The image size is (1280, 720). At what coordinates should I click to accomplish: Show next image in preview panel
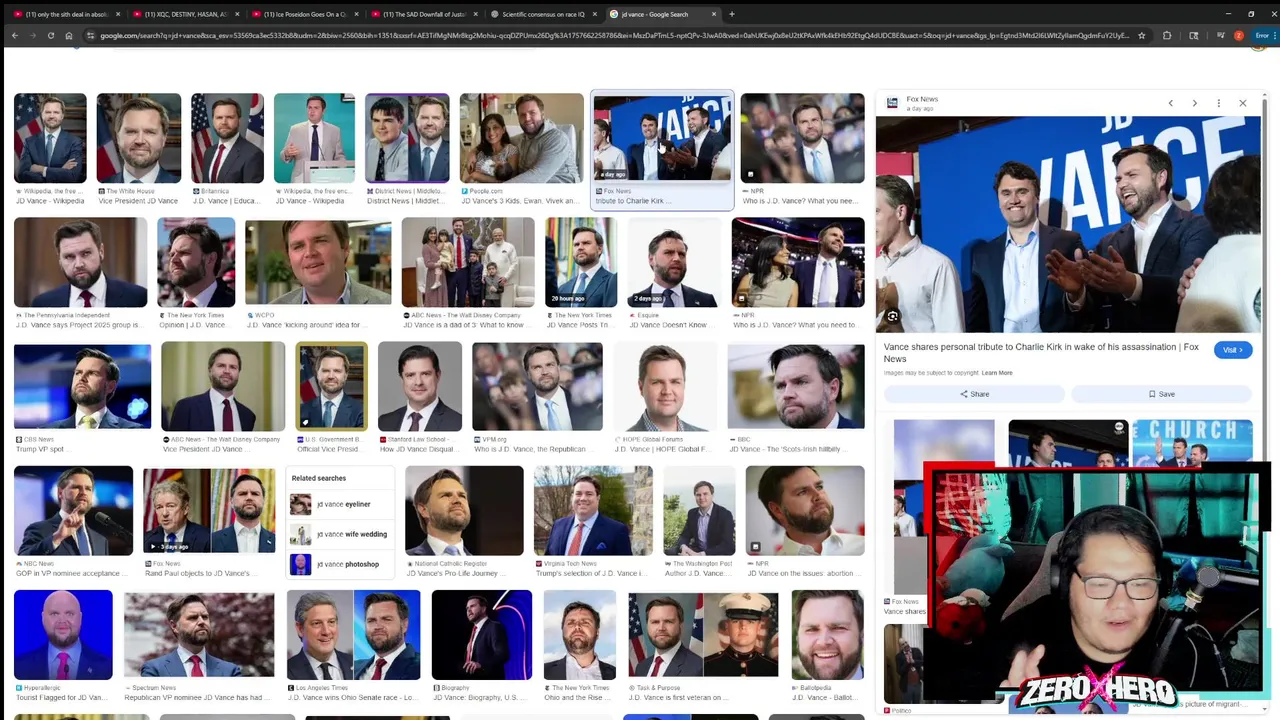click(1194, 103)
